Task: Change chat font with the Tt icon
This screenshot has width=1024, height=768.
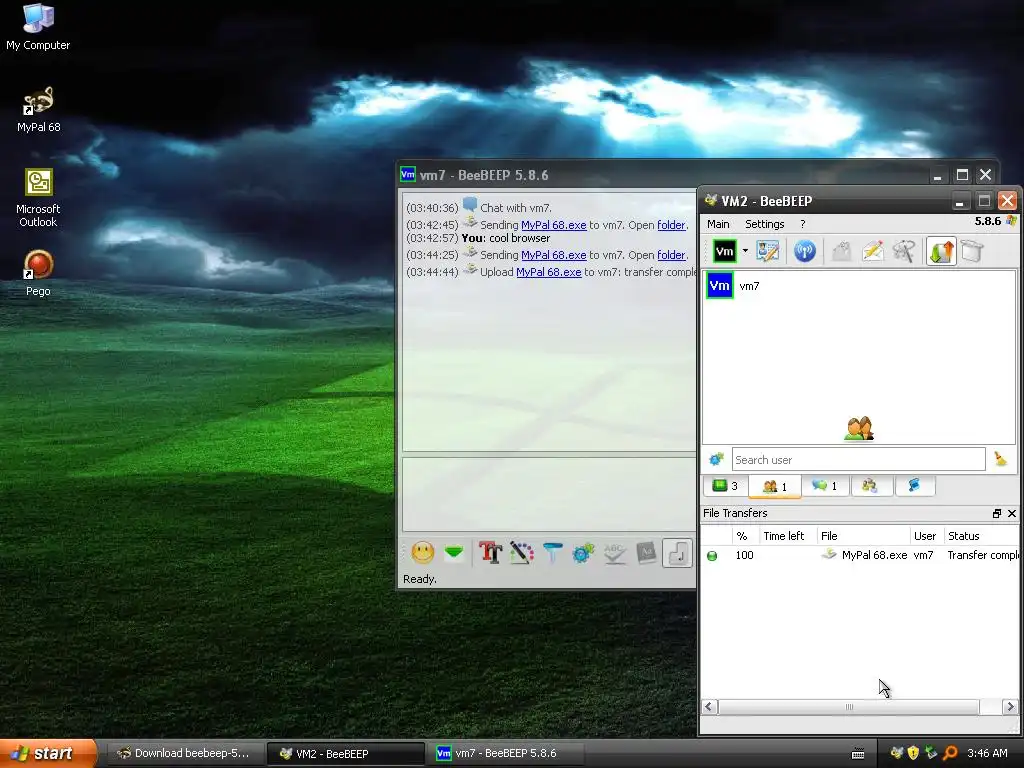Action: [x=490, y=553]
